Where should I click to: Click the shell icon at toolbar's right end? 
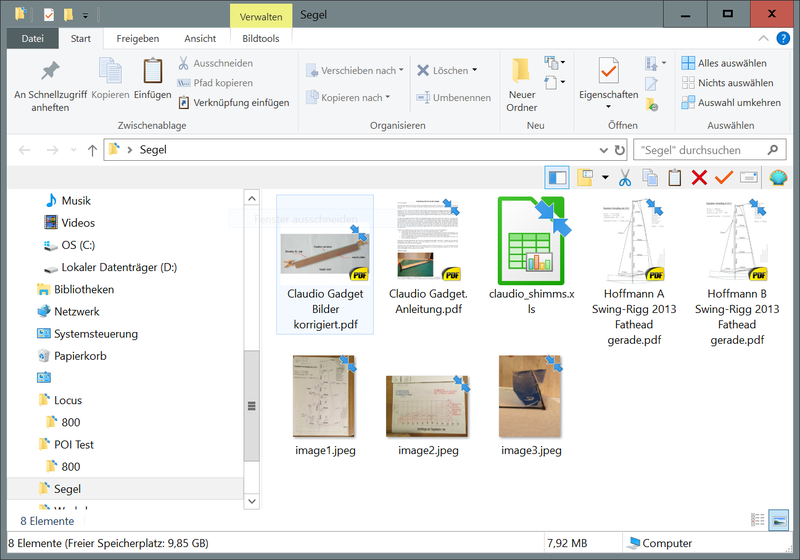tap(778, 178)
